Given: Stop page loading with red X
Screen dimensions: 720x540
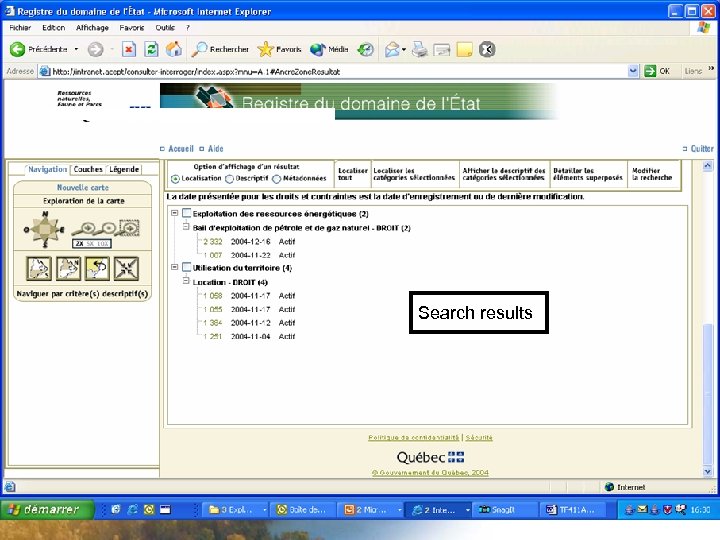Looking at the screenshot, I should pos(129,49).
